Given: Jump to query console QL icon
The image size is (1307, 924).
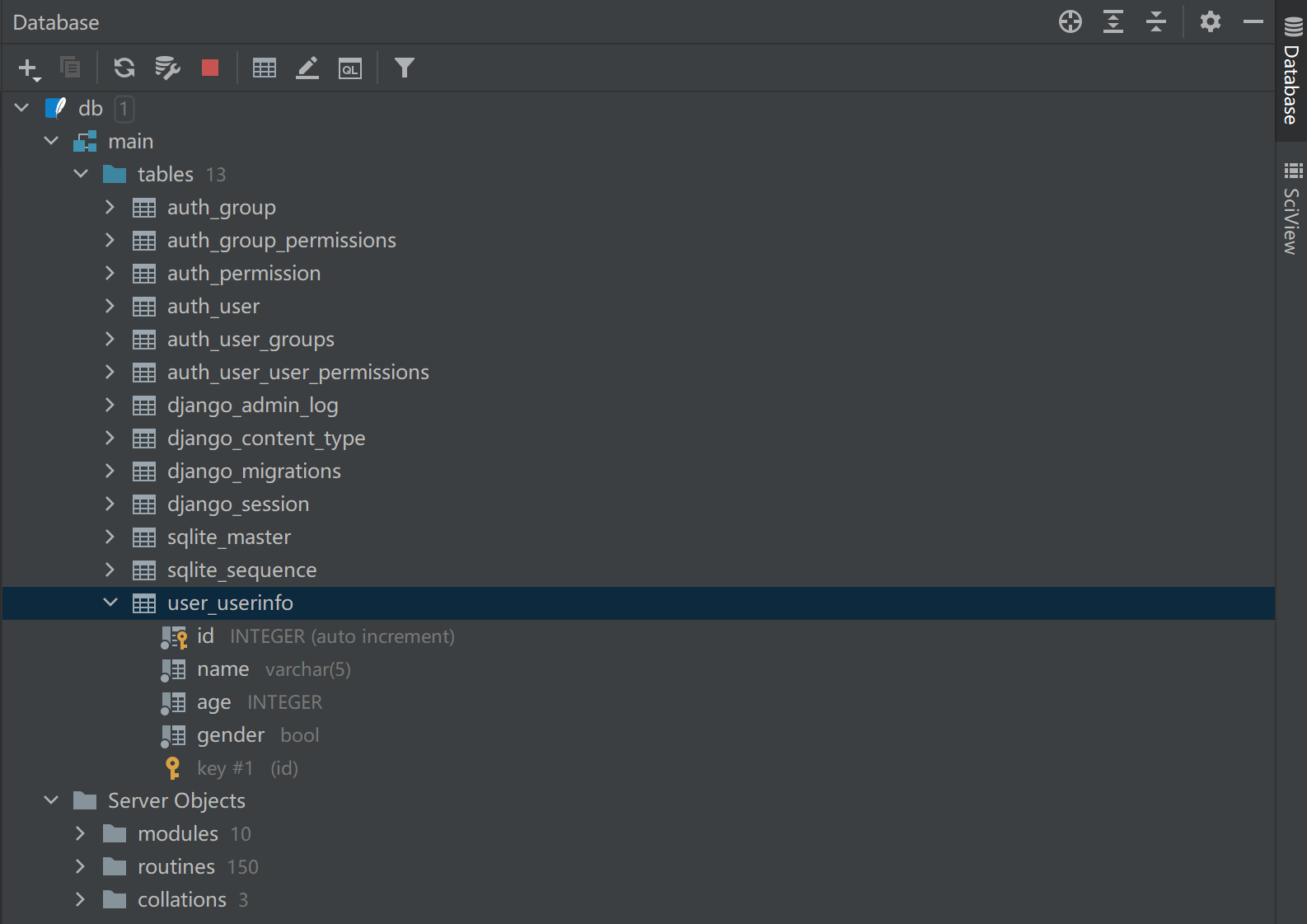Looking at the screenshot, I should click(x=350, y=68).
